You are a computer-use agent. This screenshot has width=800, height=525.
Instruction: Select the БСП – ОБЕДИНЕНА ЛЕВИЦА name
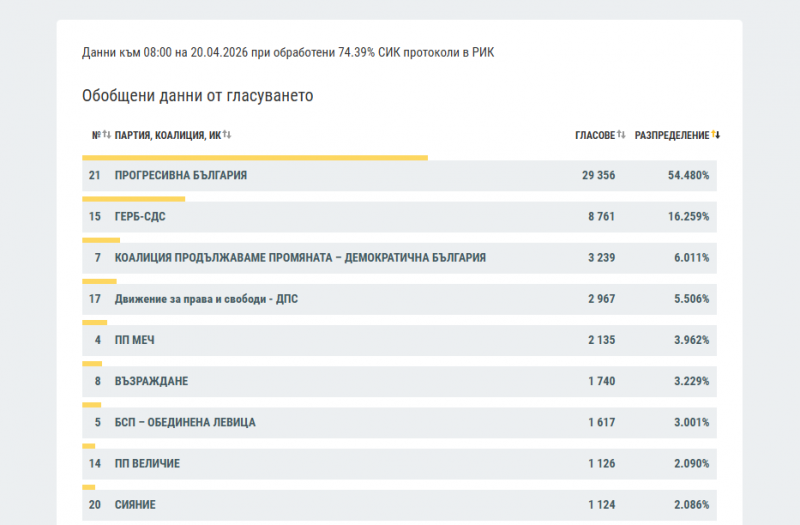click(x=185, y=422)
